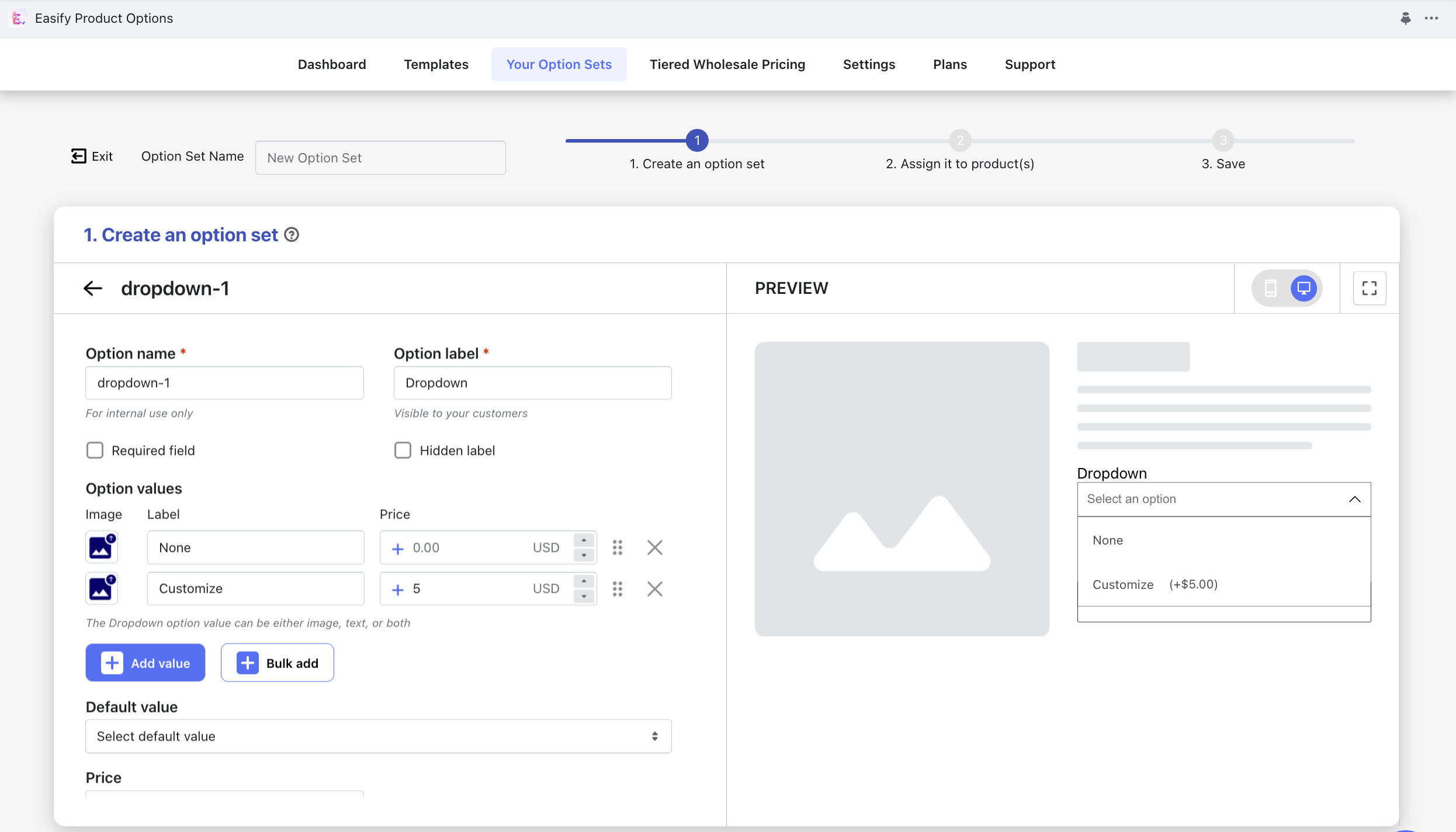Open the Select default value dropdown
Image resolution: width=1456 pixels, height=832 pixels.
click(378, 736)
